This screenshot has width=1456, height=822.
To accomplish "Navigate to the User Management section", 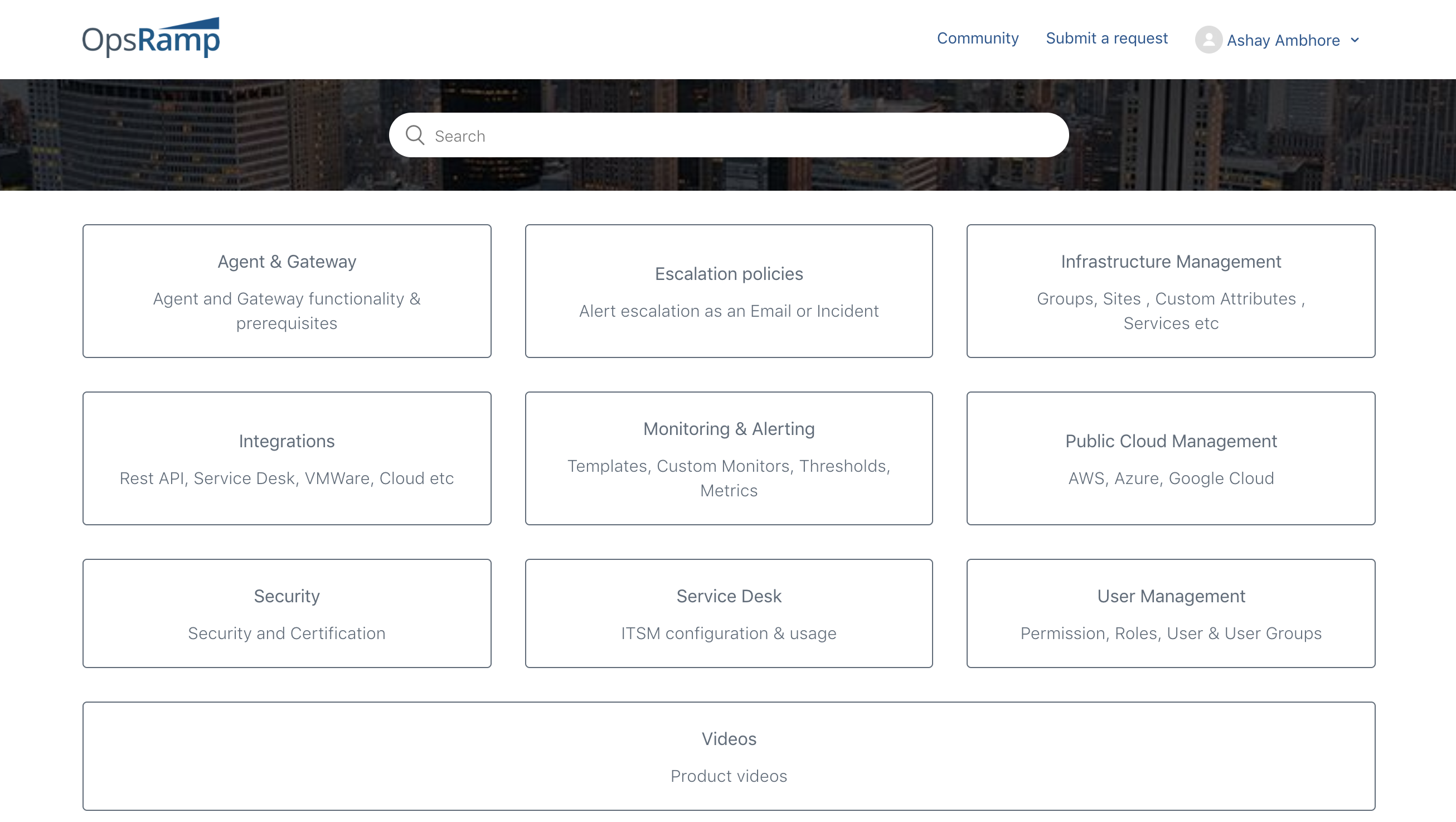I will 1170,612.
